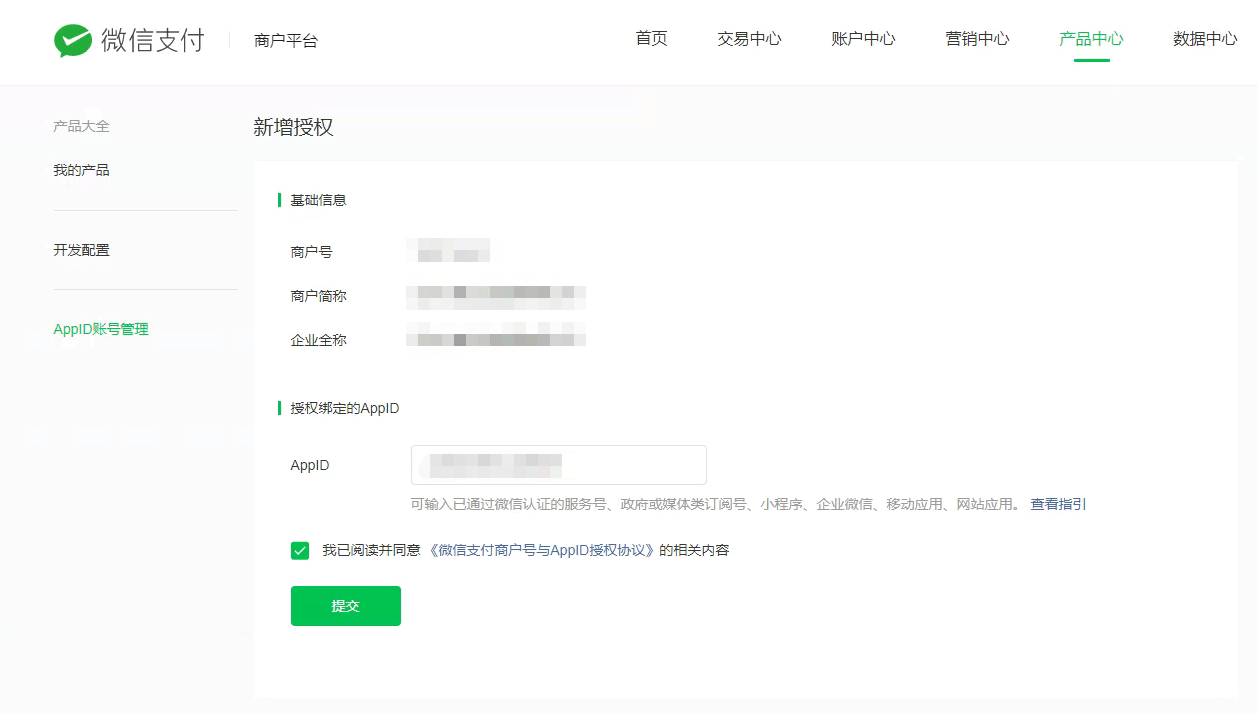The height and width of the screenshot is (714, 1257).
Task: Open 开发配置 from the sidebar
Action: [81, 250]
